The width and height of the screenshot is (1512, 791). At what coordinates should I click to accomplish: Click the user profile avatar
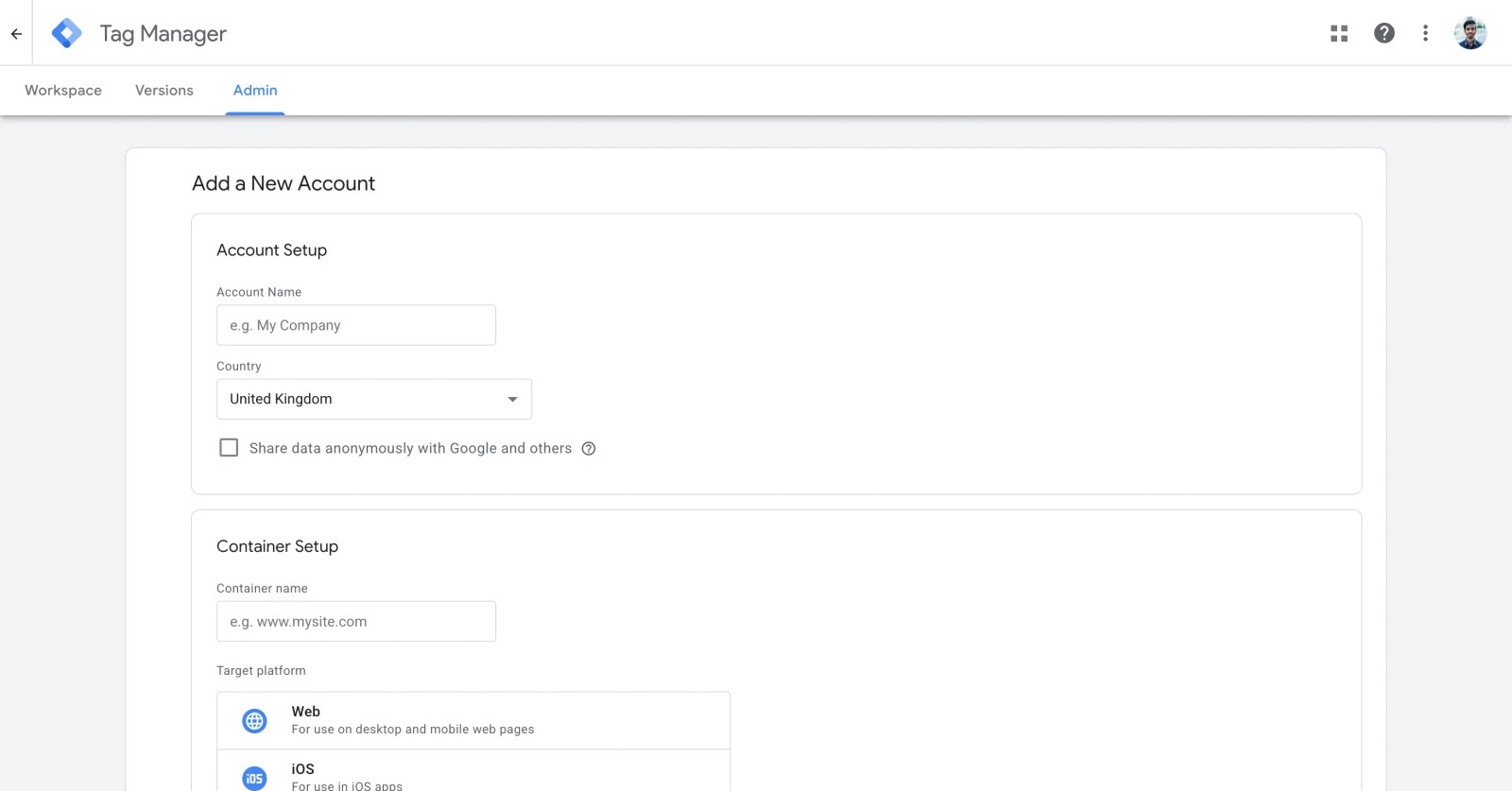coord(1470,33)
